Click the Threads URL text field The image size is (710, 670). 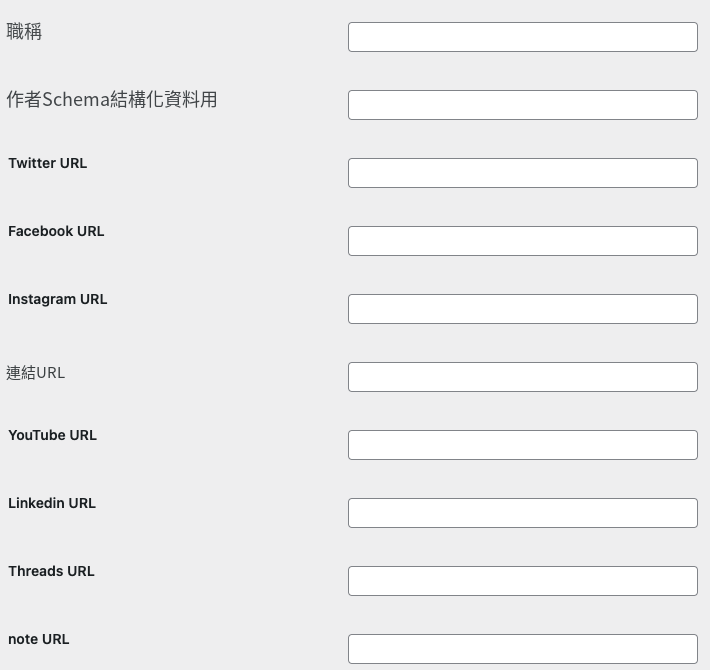[x=523, y=581]
